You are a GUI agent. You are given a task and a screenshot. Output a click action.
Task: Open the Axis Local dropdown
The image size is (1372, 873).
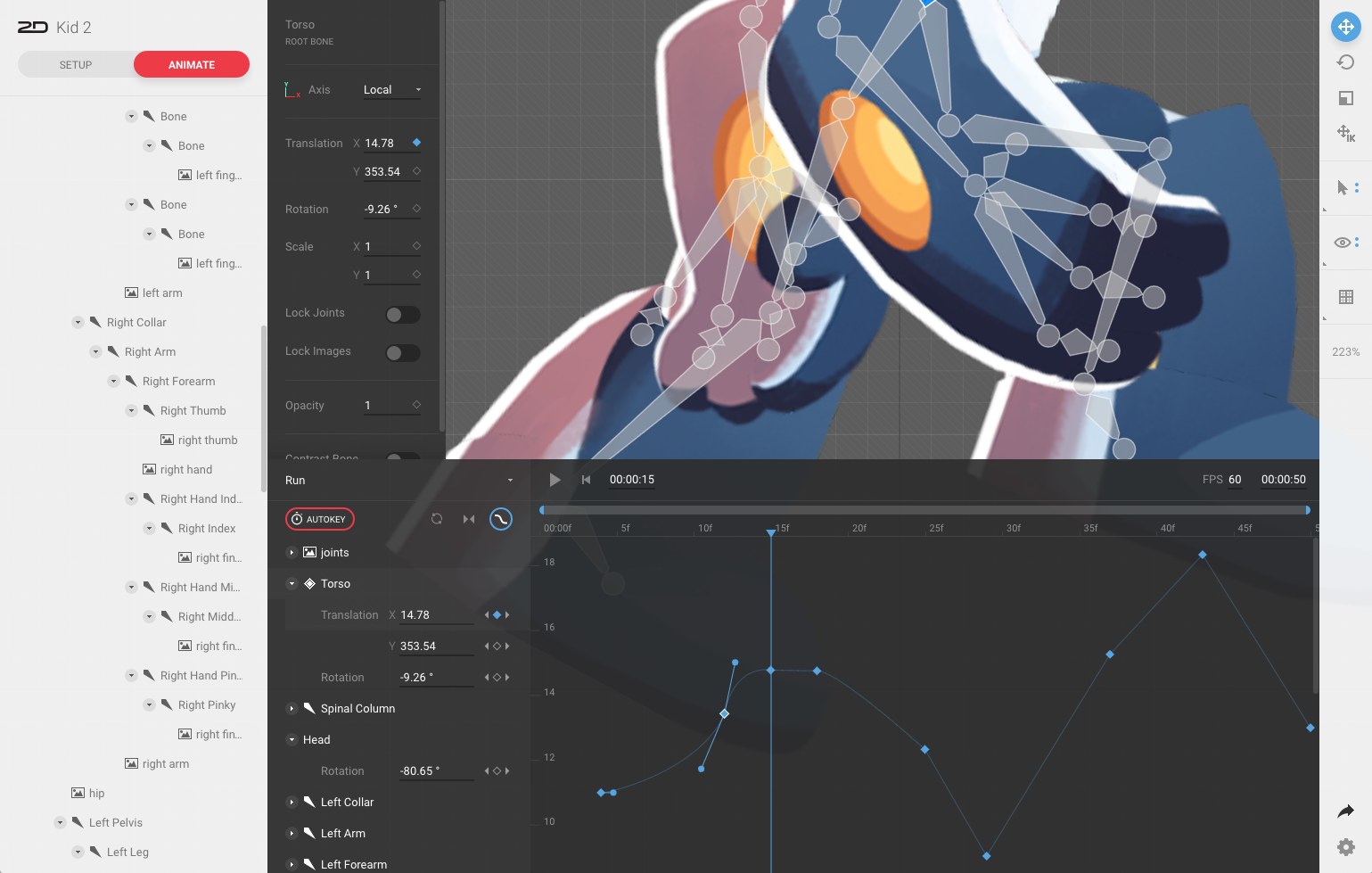point(390,89)
